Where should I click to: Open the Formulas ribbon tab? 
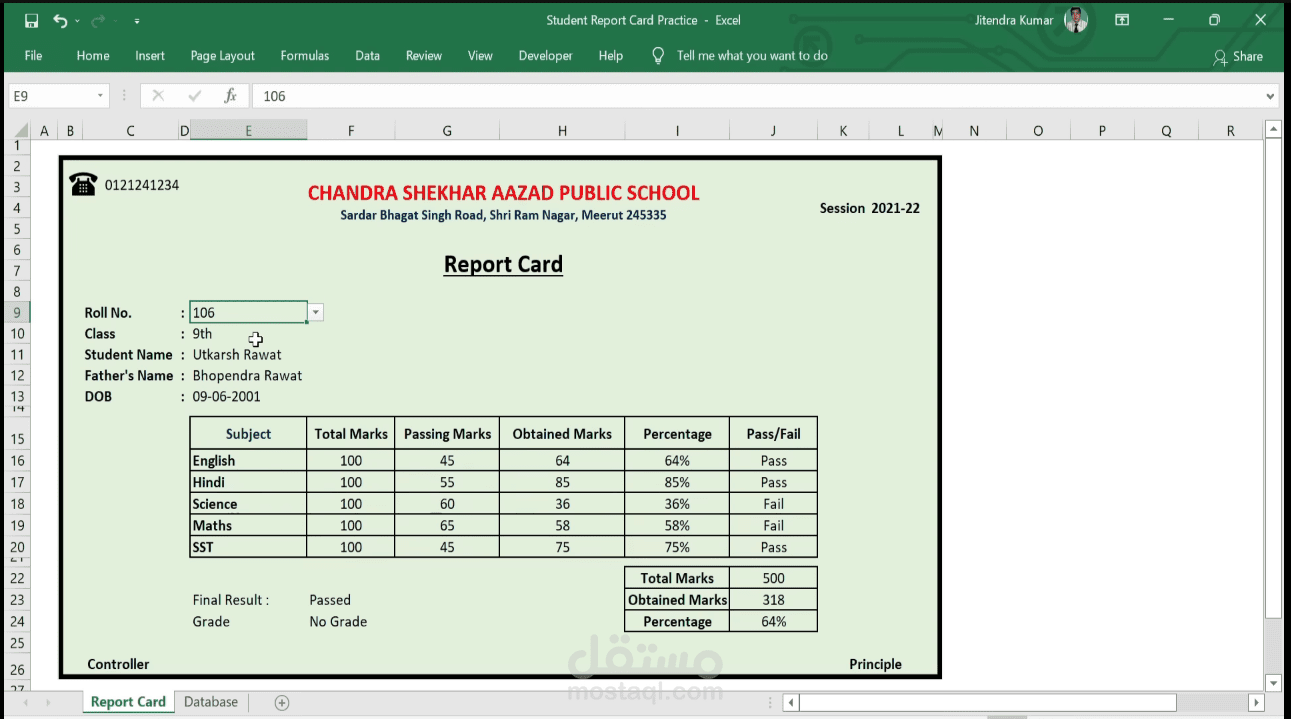pyautogui.click(x=305, y=56)
